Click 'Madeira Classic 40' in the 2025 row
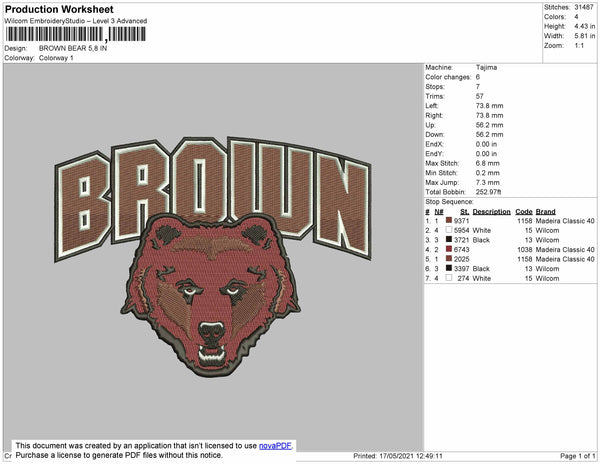 point(565,259)
